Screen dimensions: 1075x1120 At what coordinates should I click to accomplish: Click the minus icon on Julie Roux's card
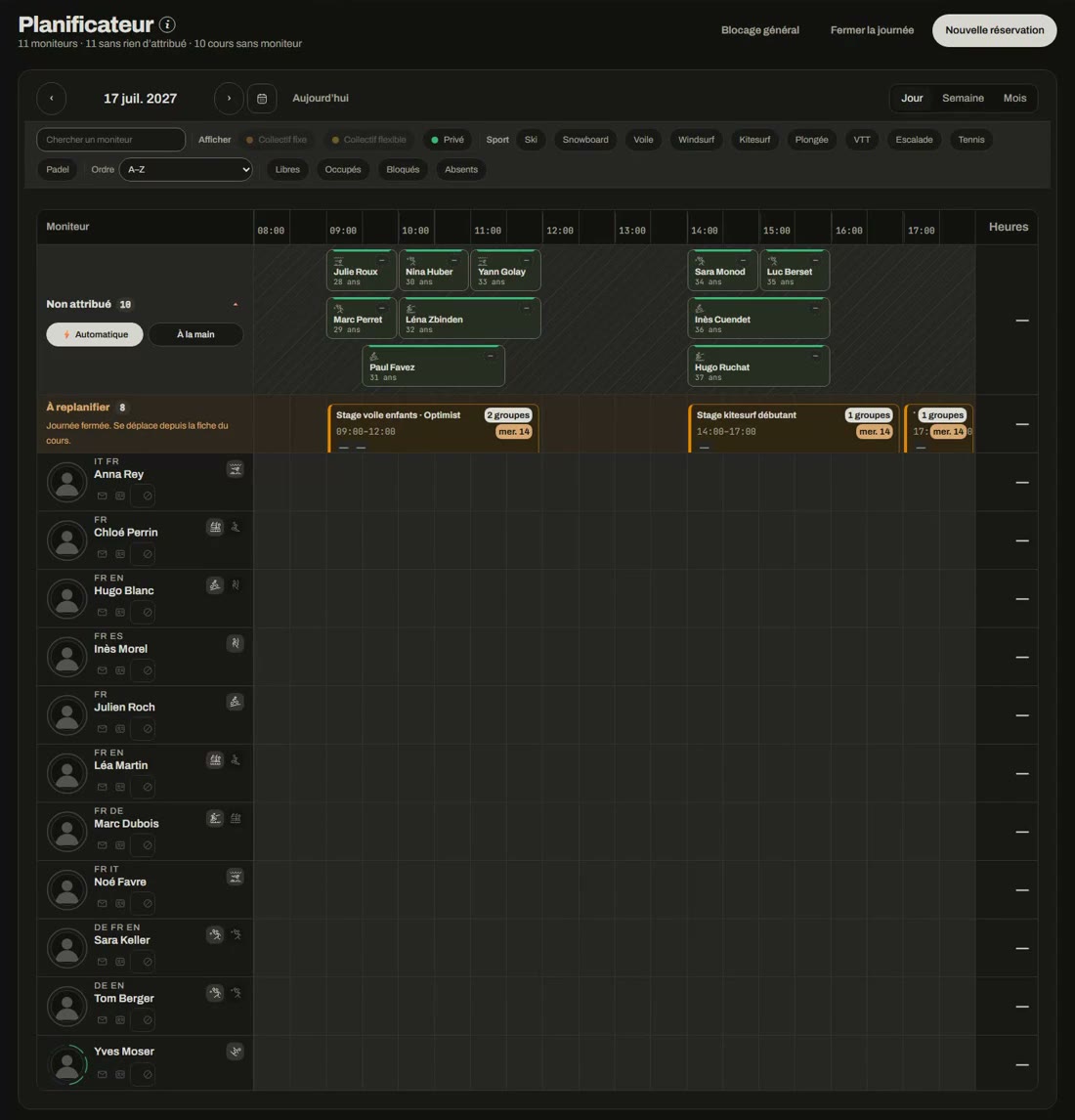point(381,261)
